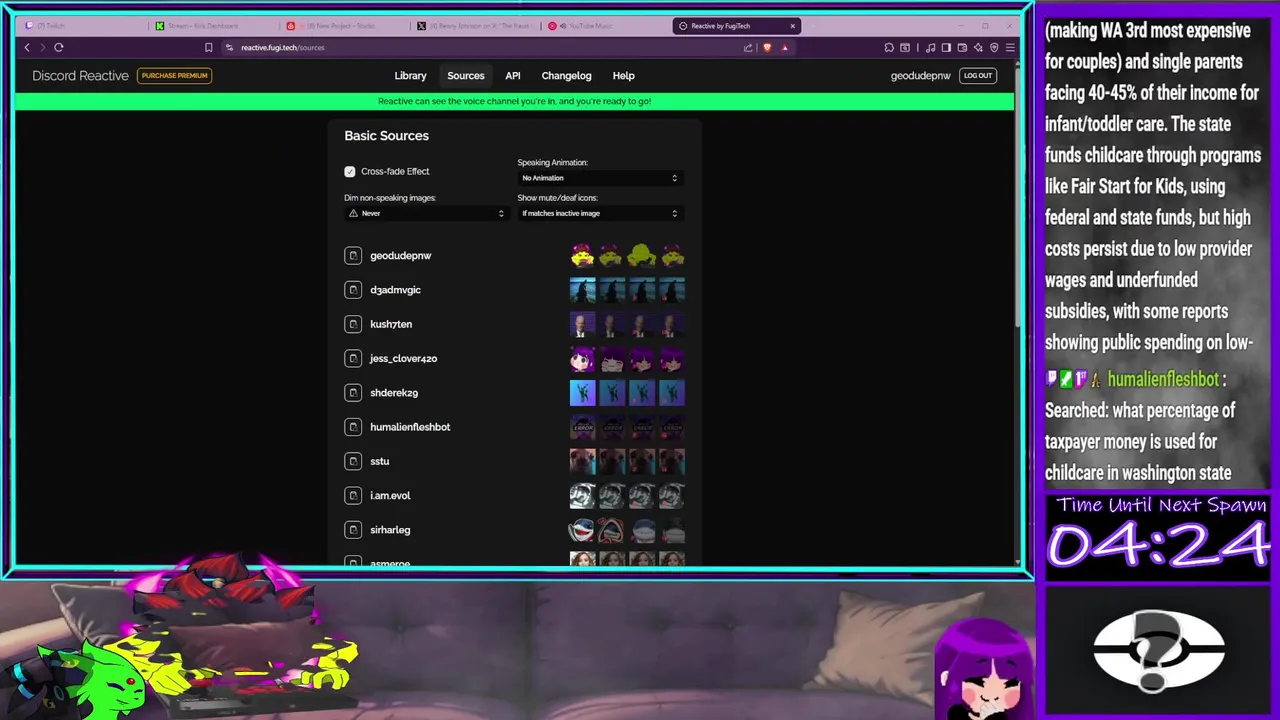The width and height of the screenshot is (1280, 720).
Task: Switch to the Kick Dashboard tab
Action: 212,26
